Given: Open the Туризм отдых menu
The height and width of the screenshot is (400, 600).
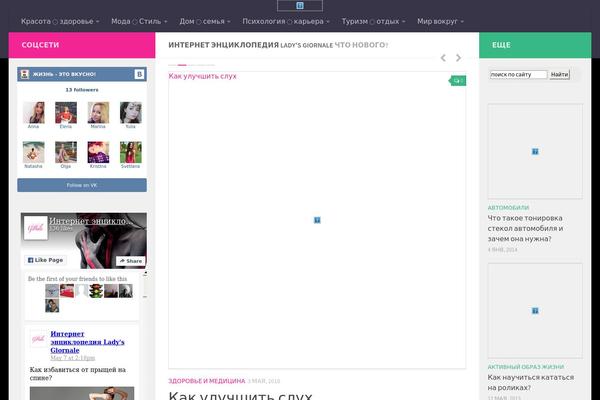Looking at the screenshot, I should (373, 21).
